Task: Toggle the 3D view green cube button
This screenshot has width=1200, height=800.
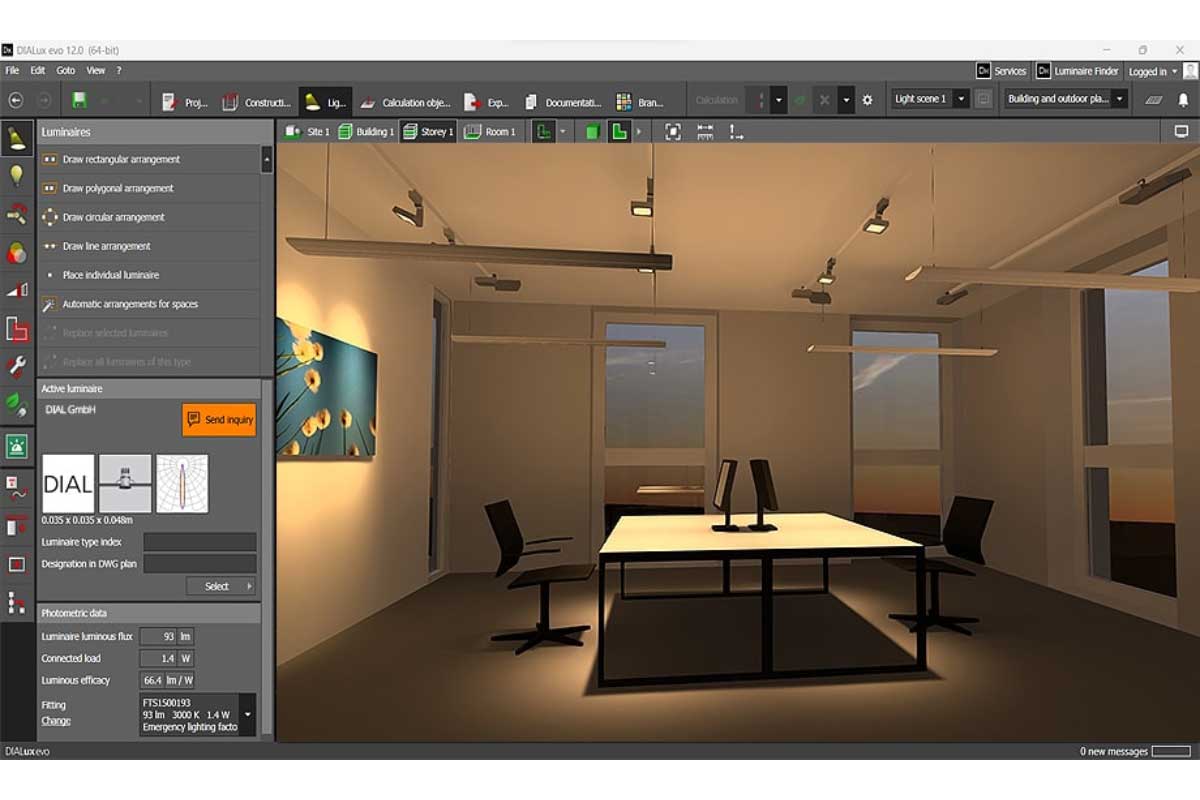Action: pyautogui.click(x=591, y=132)
